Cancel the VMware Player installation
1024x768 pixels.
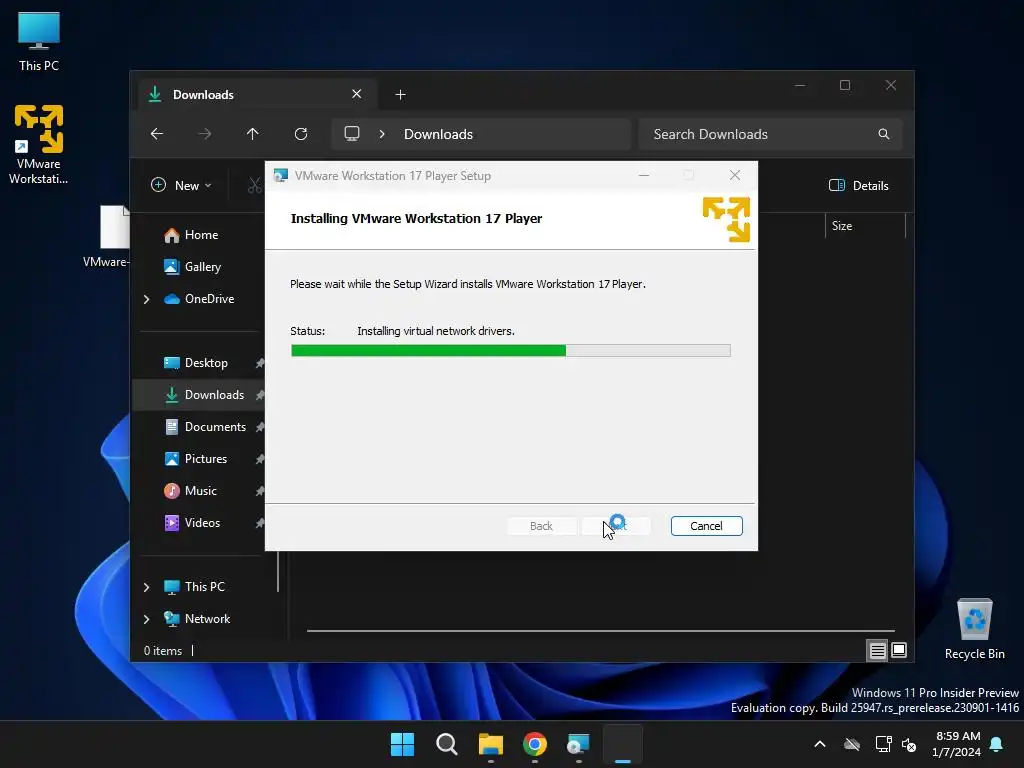point(706,526)
